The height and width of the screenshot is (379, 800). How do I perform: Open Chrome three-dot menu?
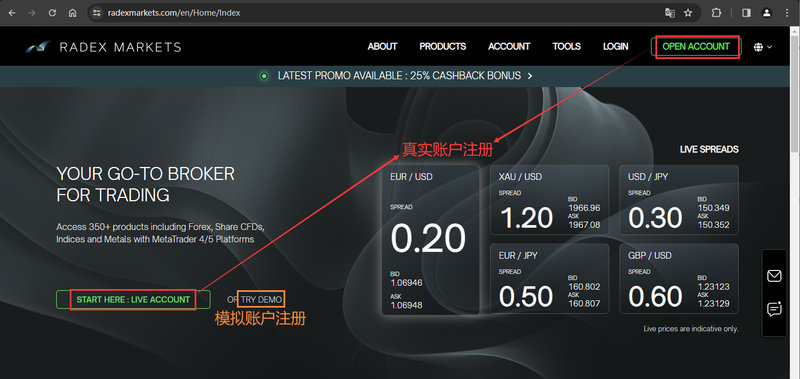click(x=787, y=13)
